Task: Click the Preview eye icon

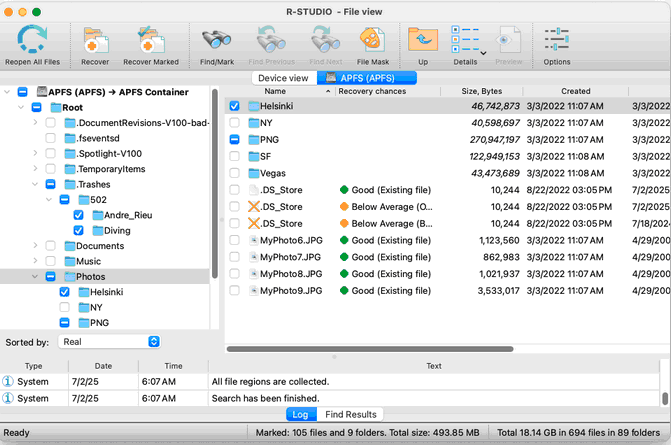Action: pos(508,40)
